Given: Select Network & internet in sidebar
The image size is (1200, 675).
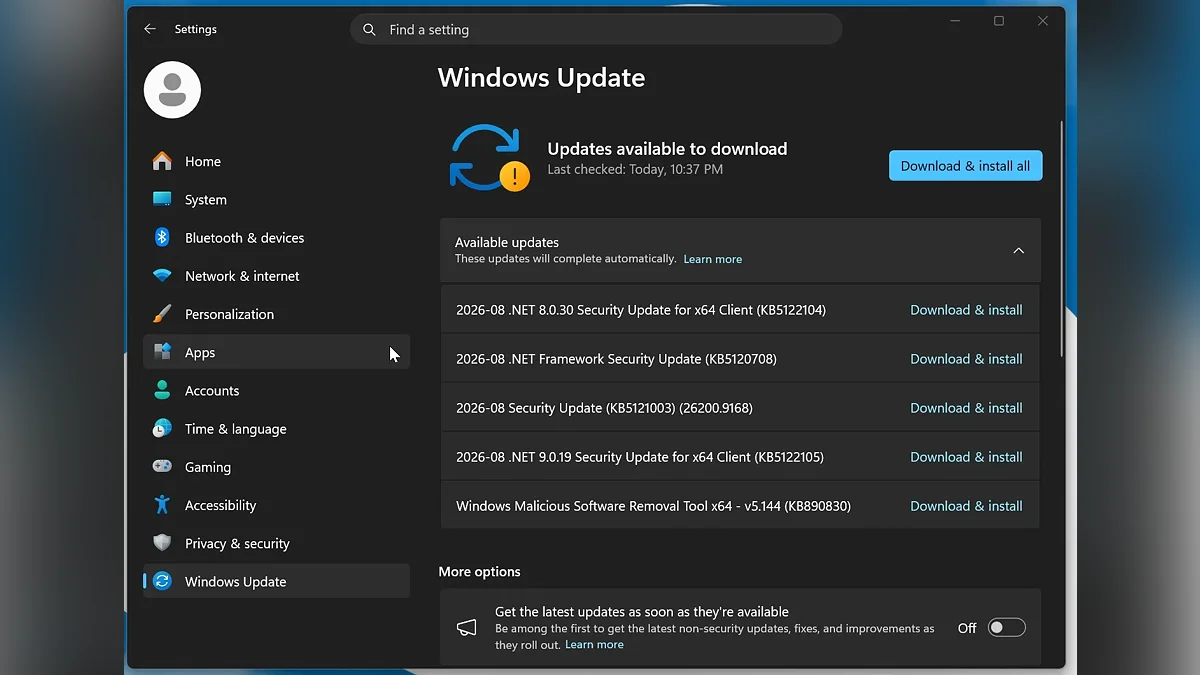Looking at the screenshot, I should coord(276,276).
